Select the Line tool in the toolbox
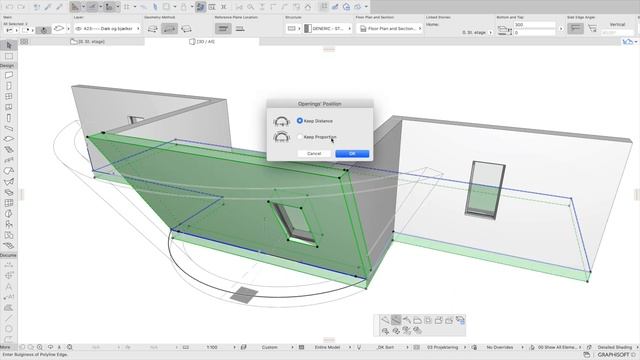Viewport: 640px width, 360px height. click(9, 318)
